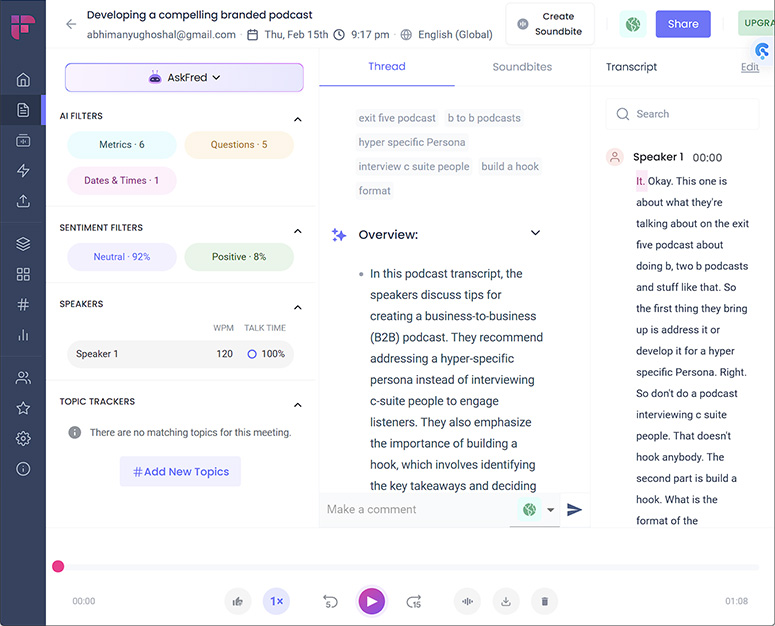Open the AskFred dropdown
Screen dimensions: 775x626
[x=184, y=78]
